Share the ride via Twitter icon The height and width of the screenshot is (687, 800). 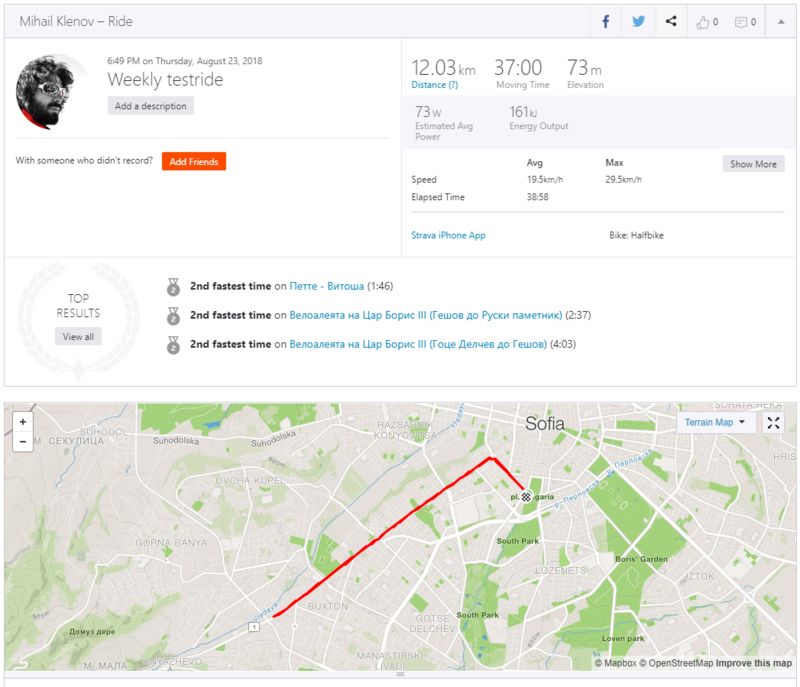pos(638,21)
